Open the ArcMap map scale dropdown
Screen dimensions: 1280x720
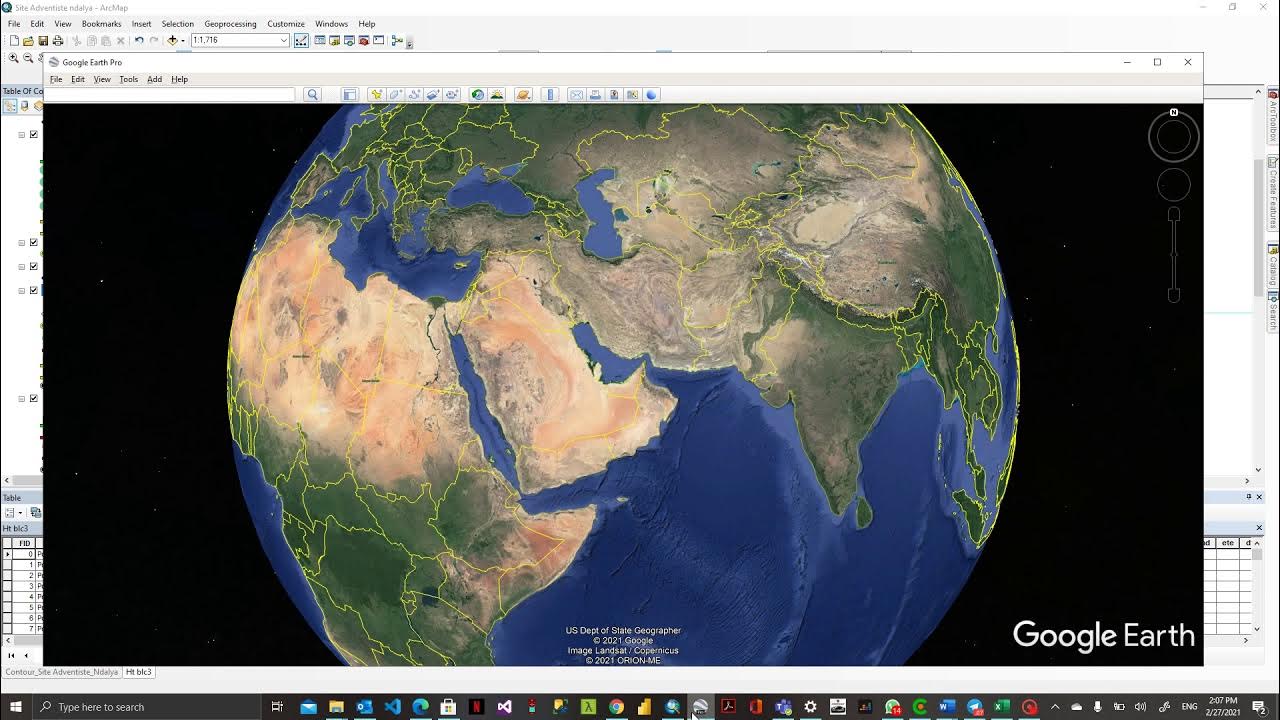pyautogui.click(x=284, y=41)
